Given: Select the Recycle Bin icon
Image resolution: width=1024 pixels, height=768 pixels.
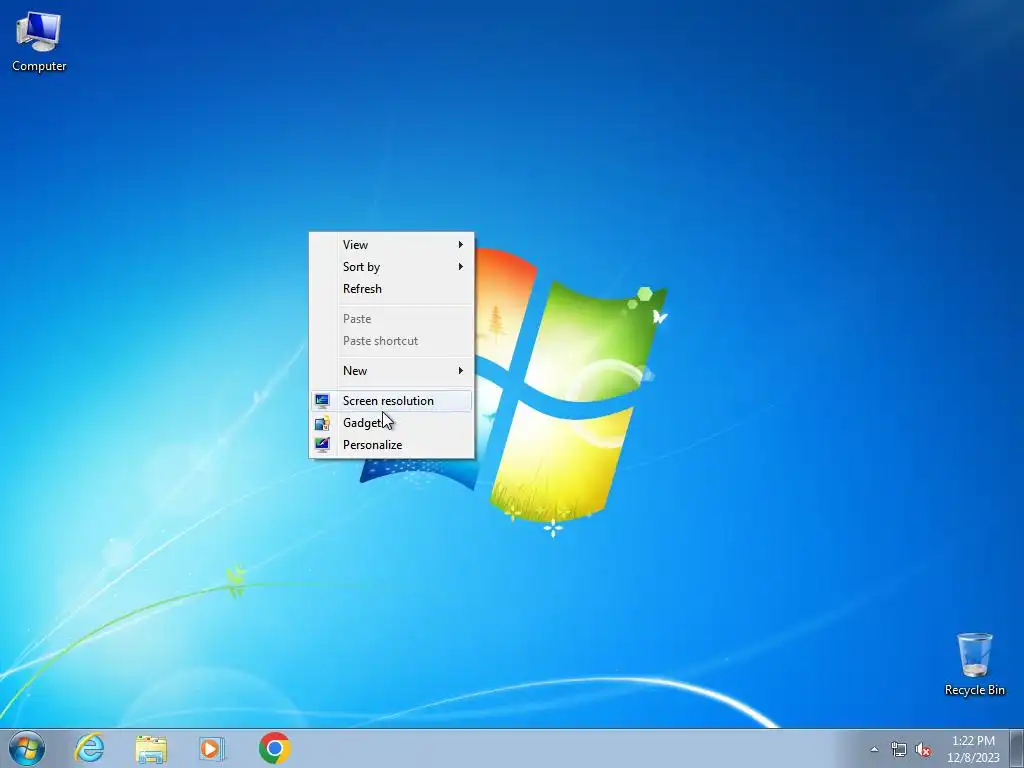Looking at the screenshot, I should (974, 664).
